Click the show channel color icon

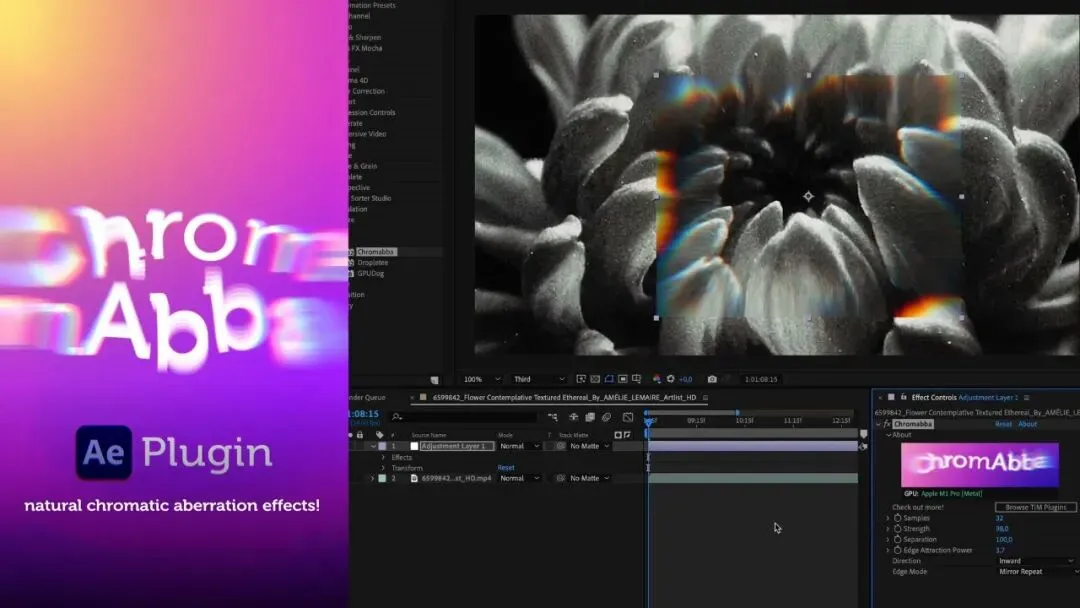(656, 379)
